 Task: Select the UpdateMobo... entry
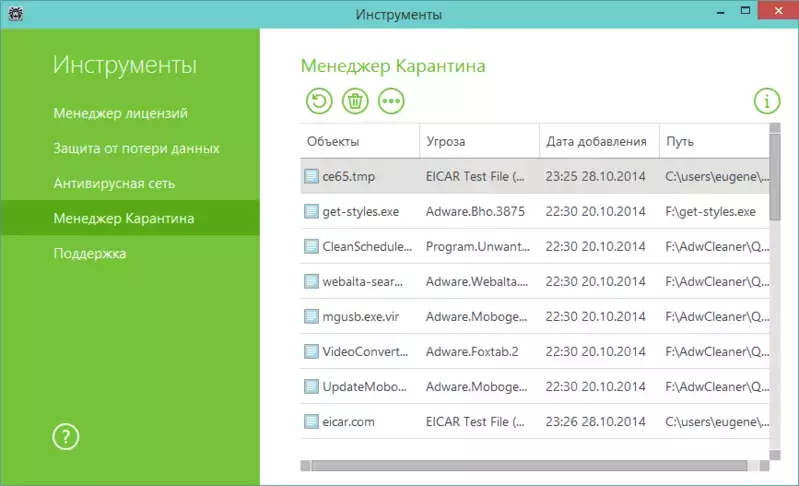point(364,387)
